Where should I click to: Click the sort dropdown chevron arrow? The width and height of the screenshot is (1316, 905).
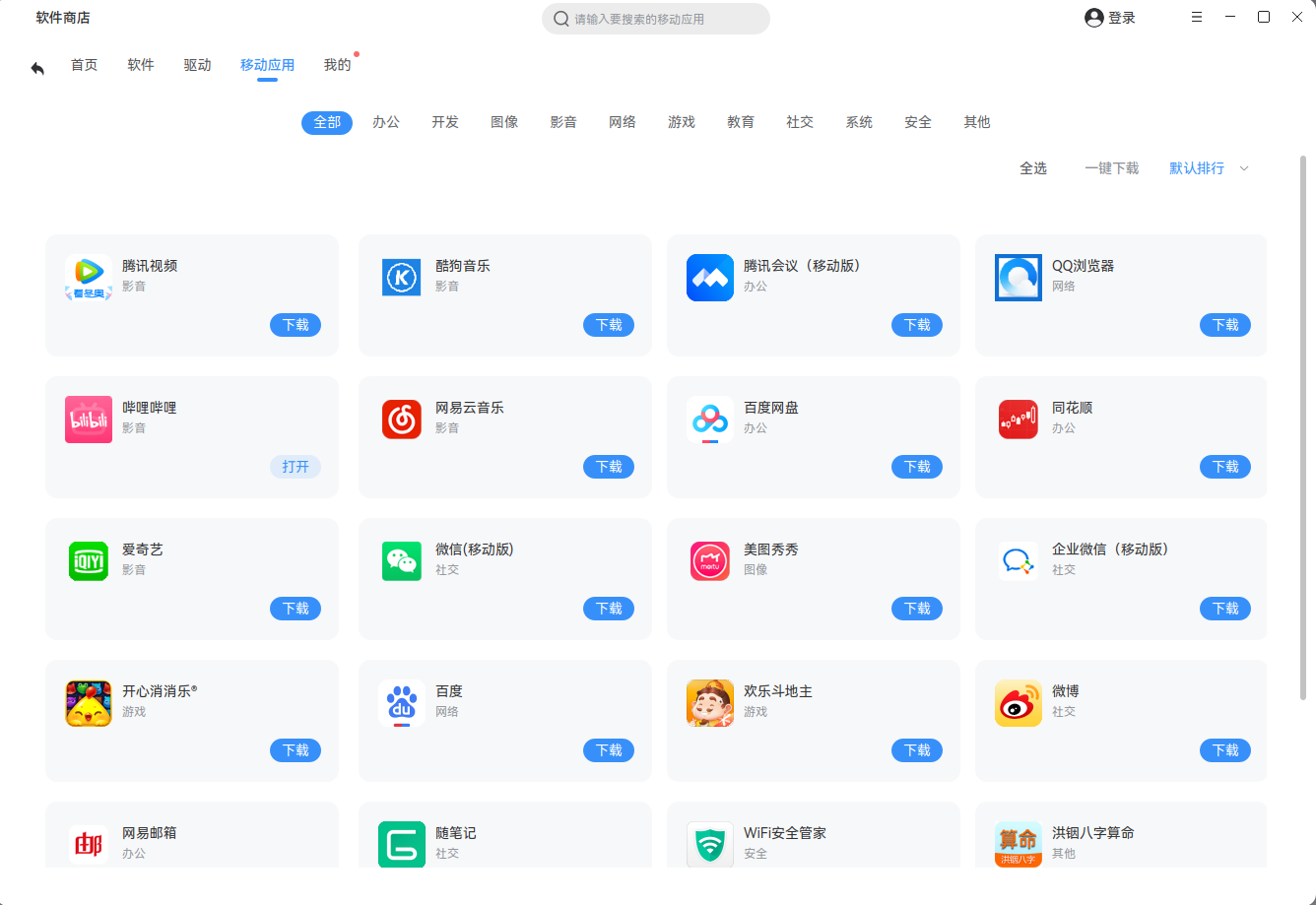click(1243, 168)
